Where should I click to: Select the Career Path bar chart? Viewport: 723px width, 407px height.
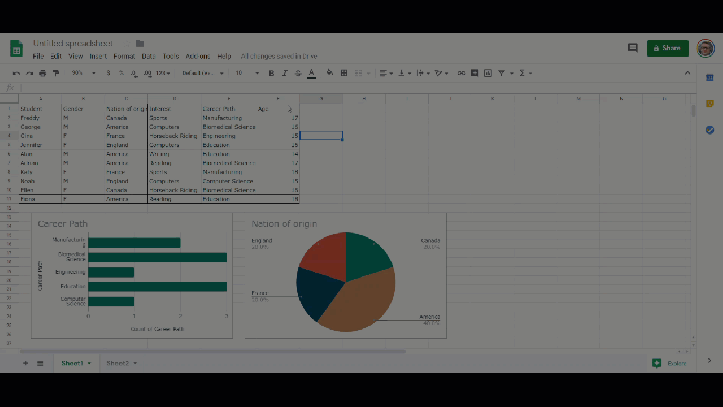(132, 275)
